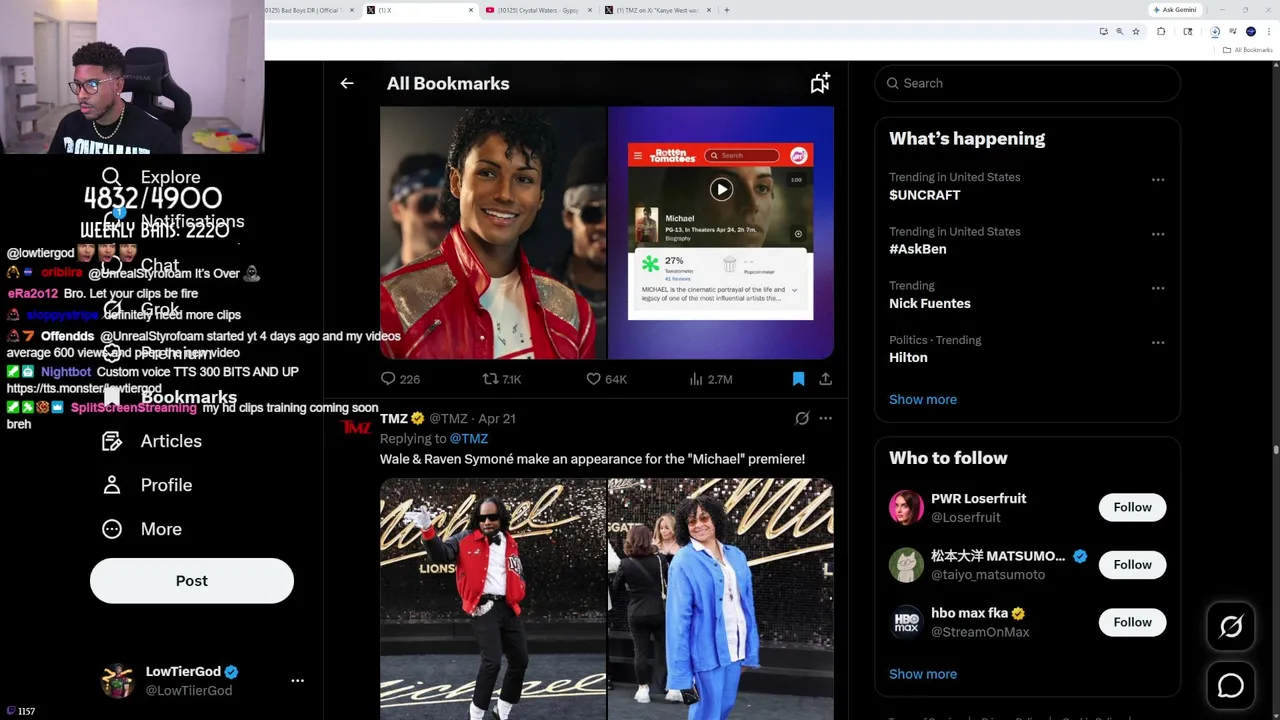Open hbo max account avatar
Screen dimensions: 1280x720
[x=907, y=622]
